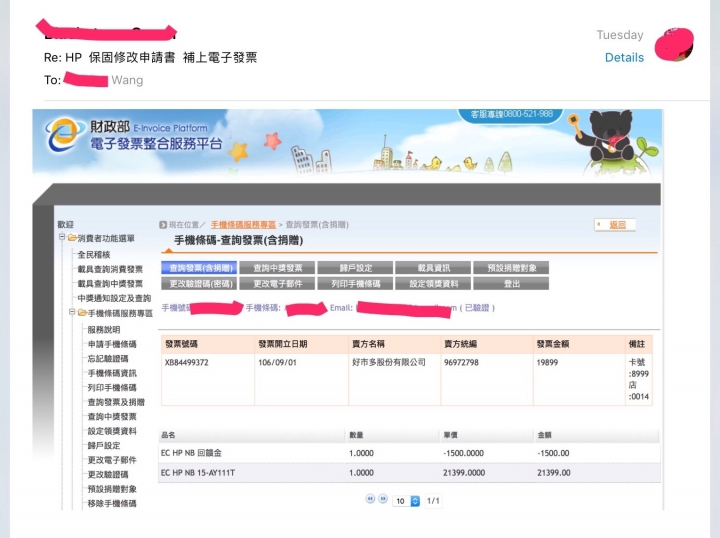Click the 消費者功能選單 folder icon

tap(72, 238)
